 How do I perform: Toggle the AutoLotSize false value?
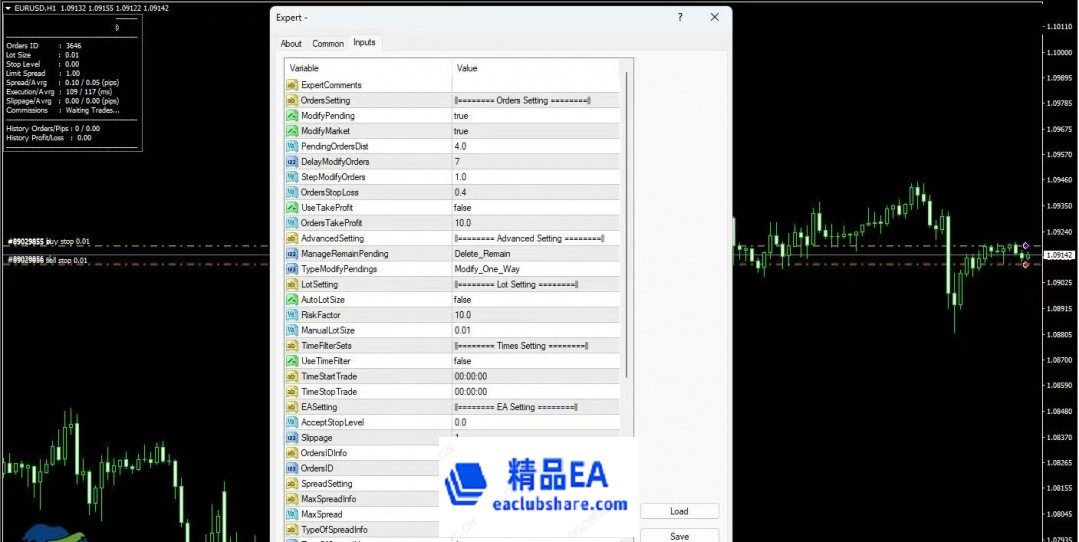pos(535,300)
